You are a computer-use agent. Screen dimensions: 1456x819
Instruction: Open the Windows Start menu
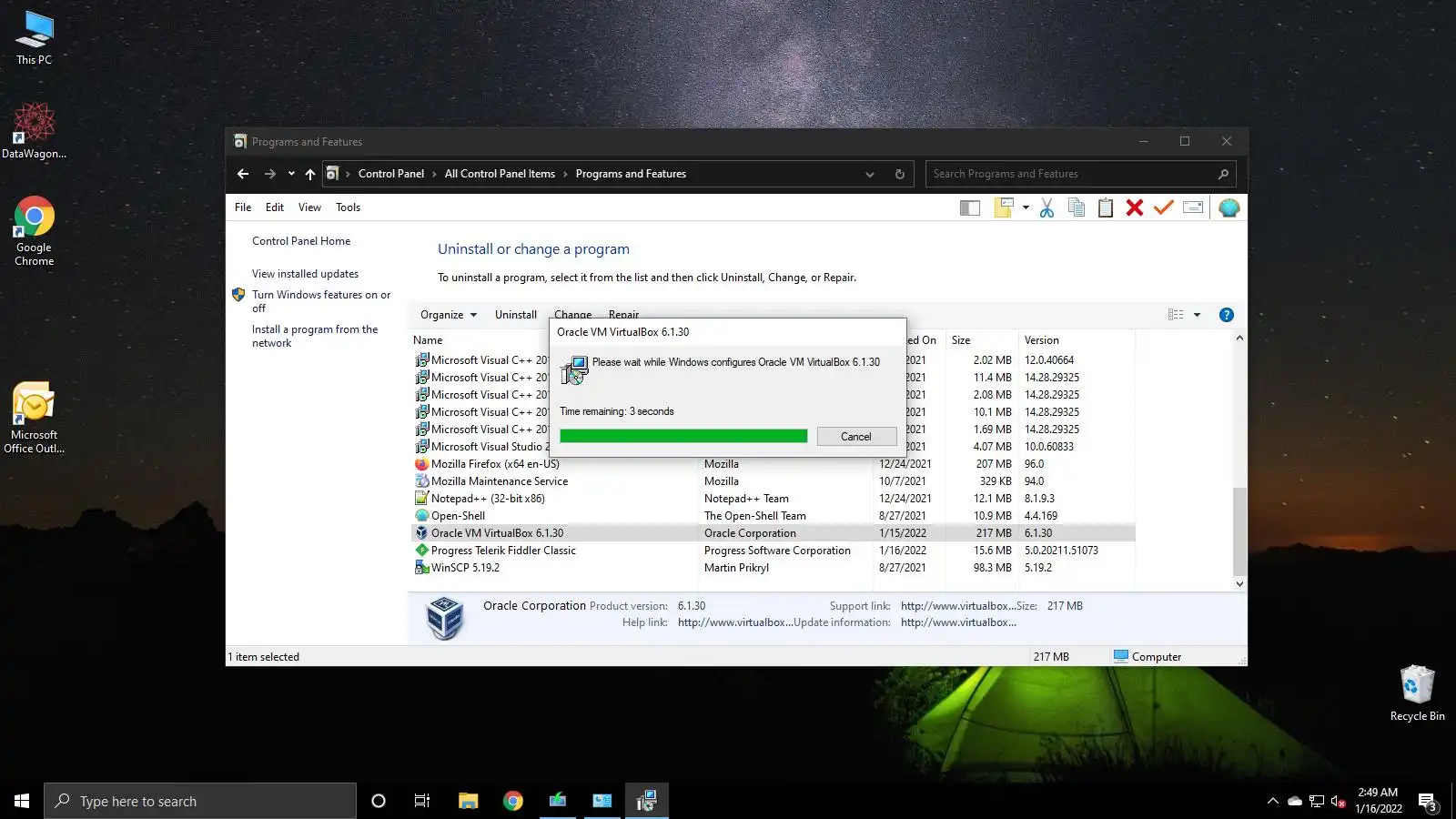[x=22, y=801]
